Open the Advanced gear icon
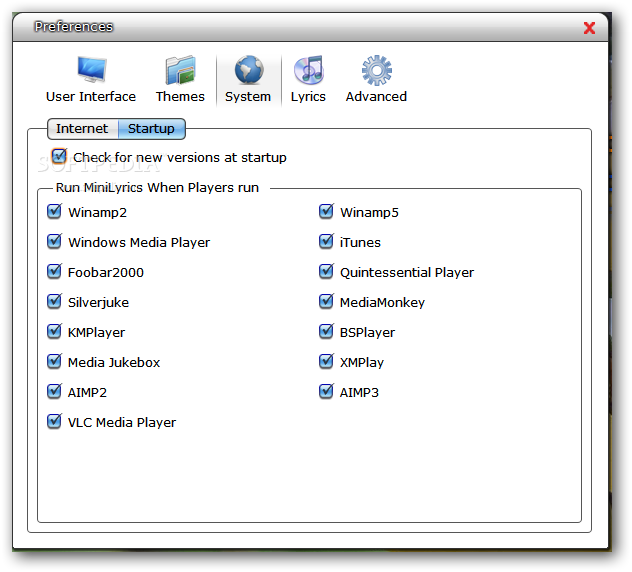Image resolution: width=632 pixels, height=572 pixels. tap(376, 70)
